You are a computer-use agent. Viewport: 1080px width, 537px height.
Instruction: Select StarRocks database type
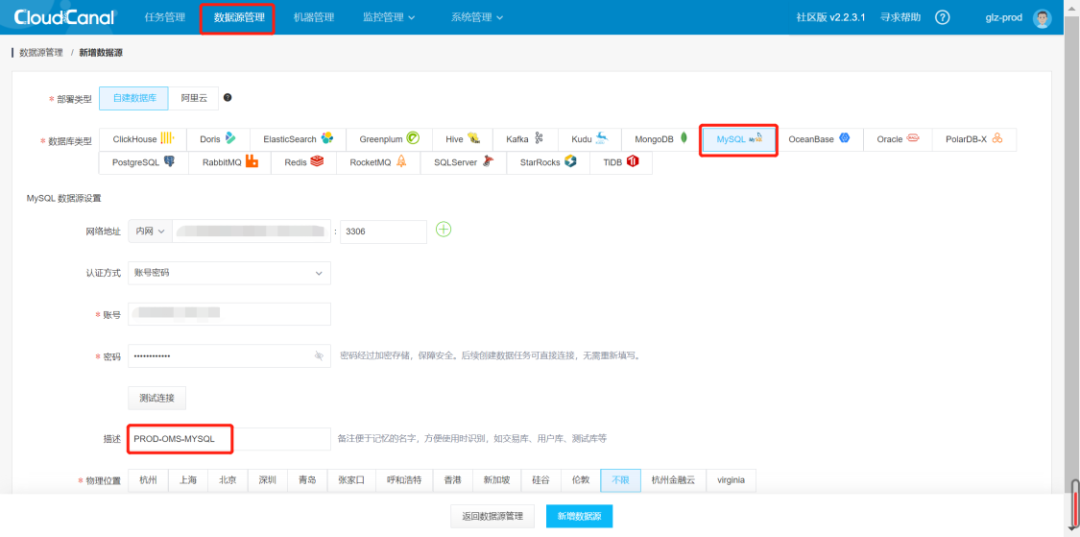tap(548, 162)
